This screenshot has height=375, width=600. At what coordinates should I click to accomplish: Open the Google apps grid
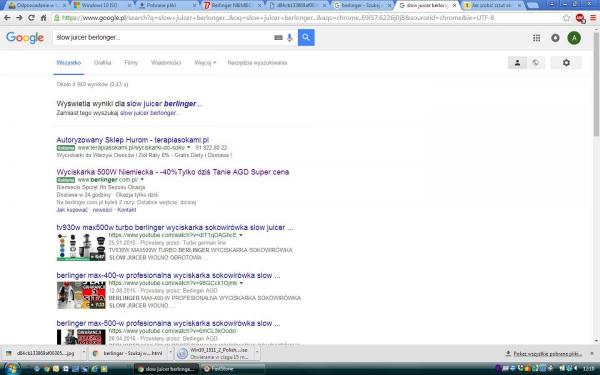tap(536, 38)
